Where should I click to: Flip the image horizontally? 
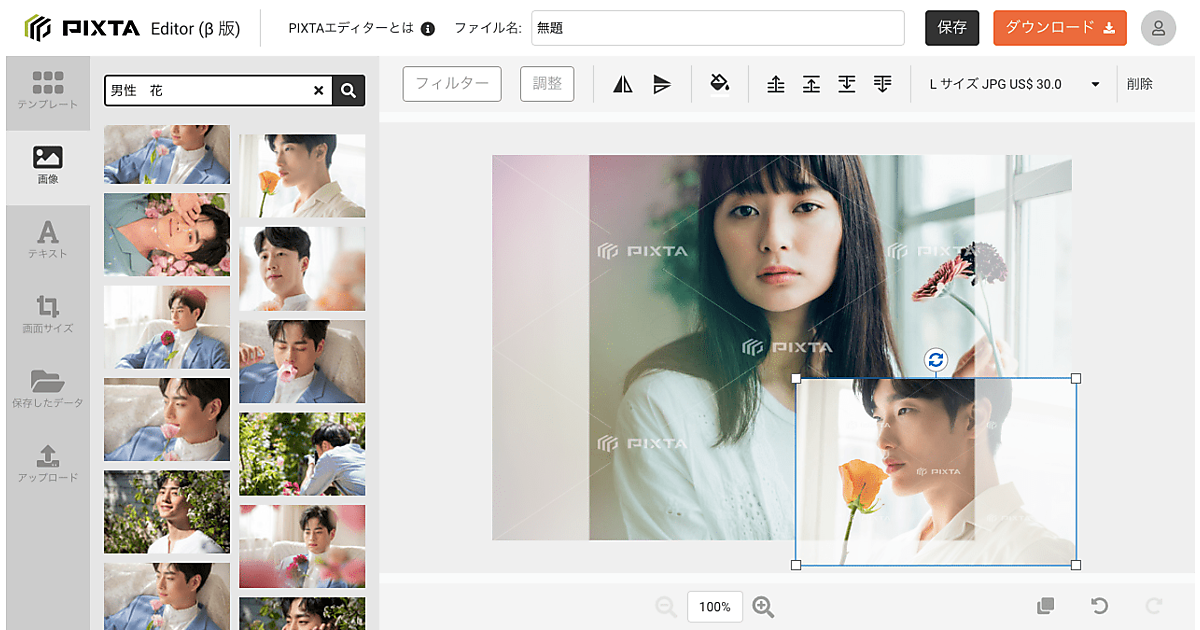click(623, 84)
